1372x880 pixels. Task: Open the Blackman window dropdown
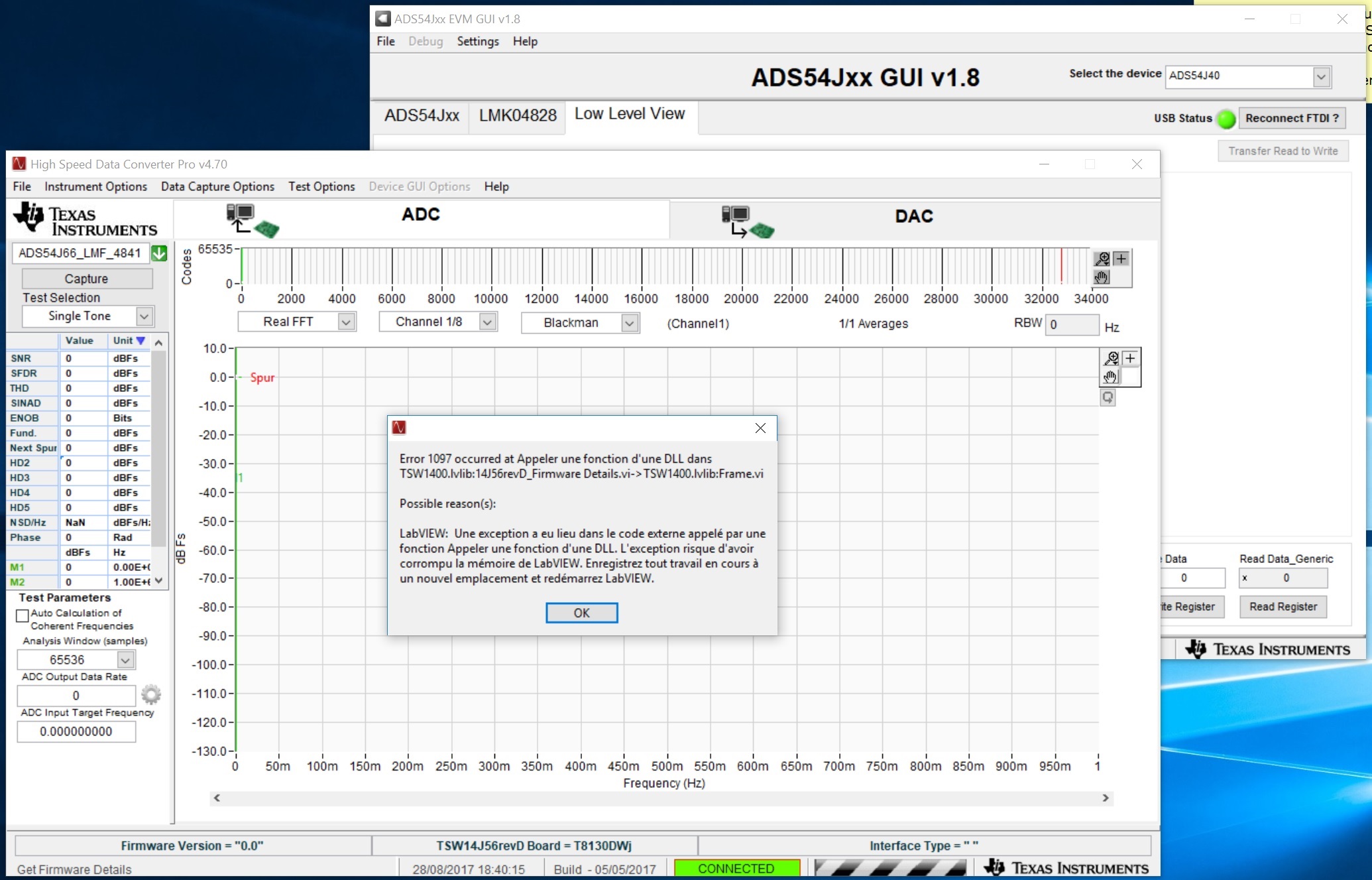click(x=630, y=323)
